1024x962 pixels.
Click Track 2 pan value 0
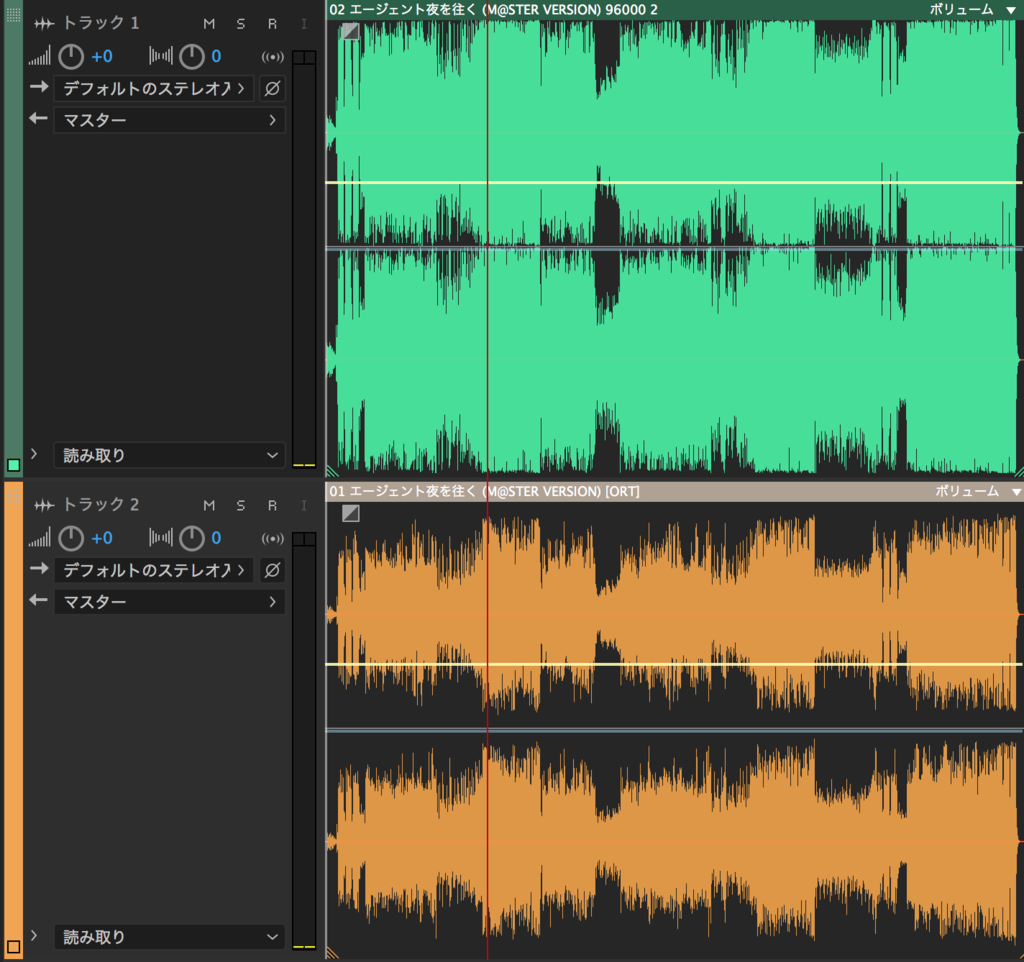pos(216,538)
